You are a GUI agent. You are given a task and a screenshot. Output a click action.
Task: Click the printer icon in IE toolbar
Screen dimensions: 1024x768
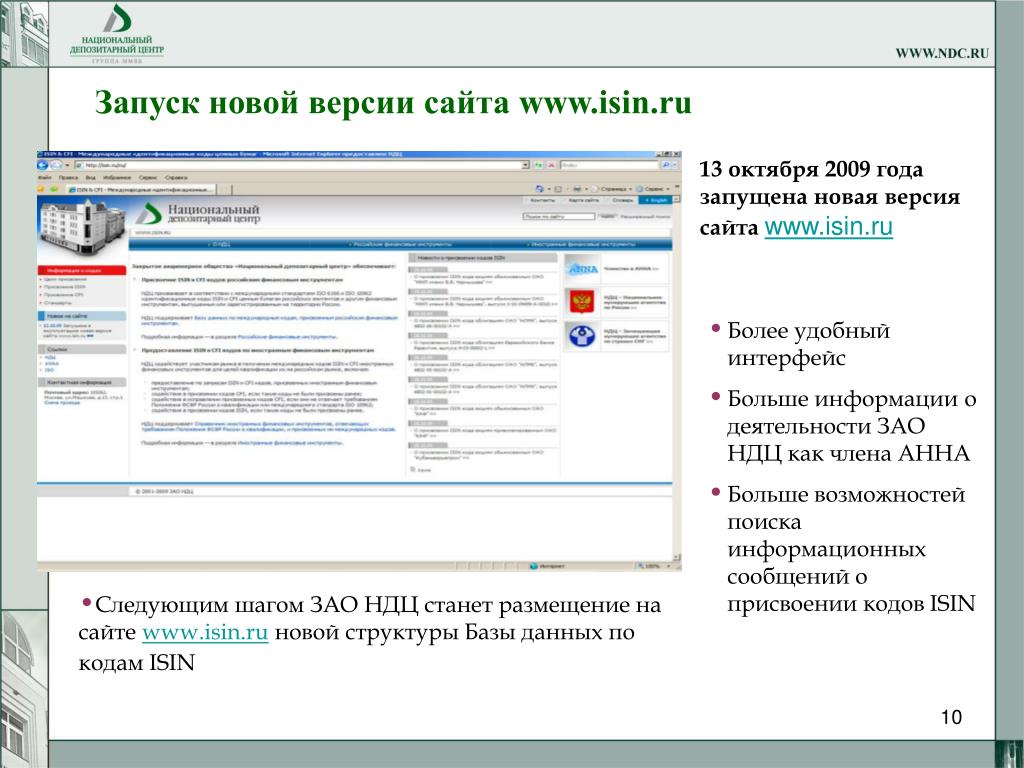click(x=577, y=189)
